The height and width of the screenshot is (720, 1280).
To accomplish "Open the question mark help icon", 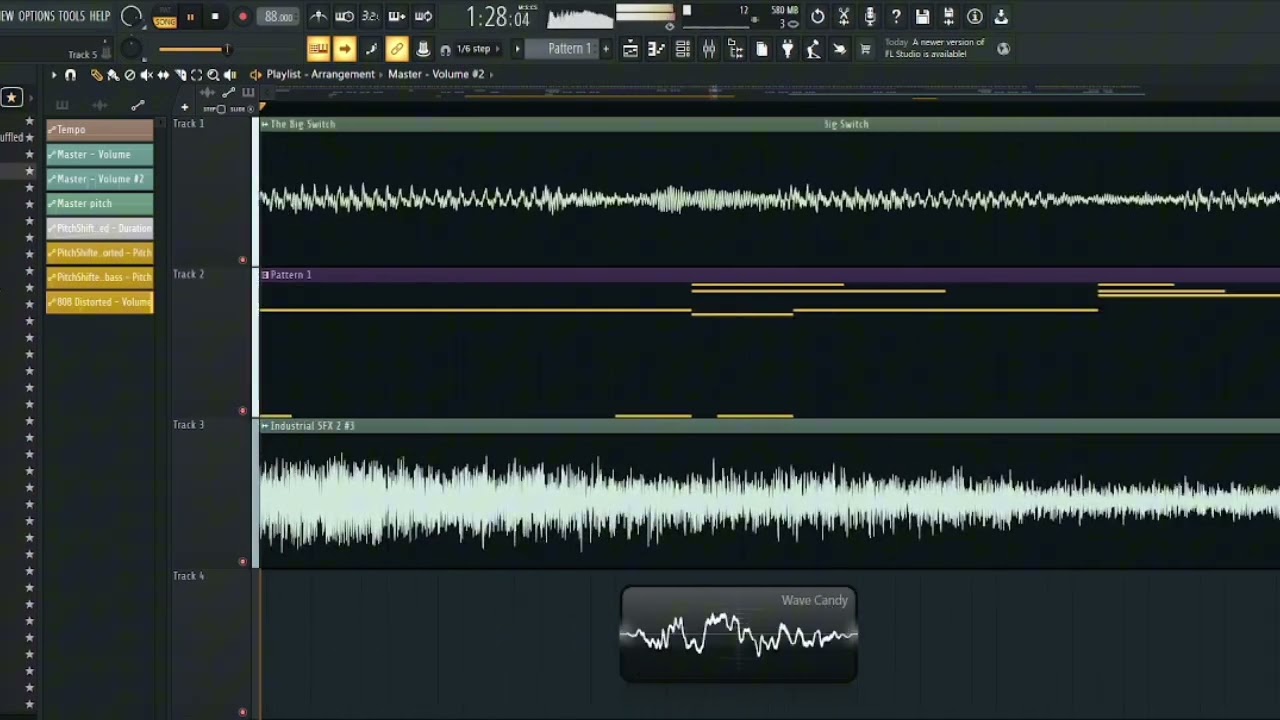I will coord(896,17).
